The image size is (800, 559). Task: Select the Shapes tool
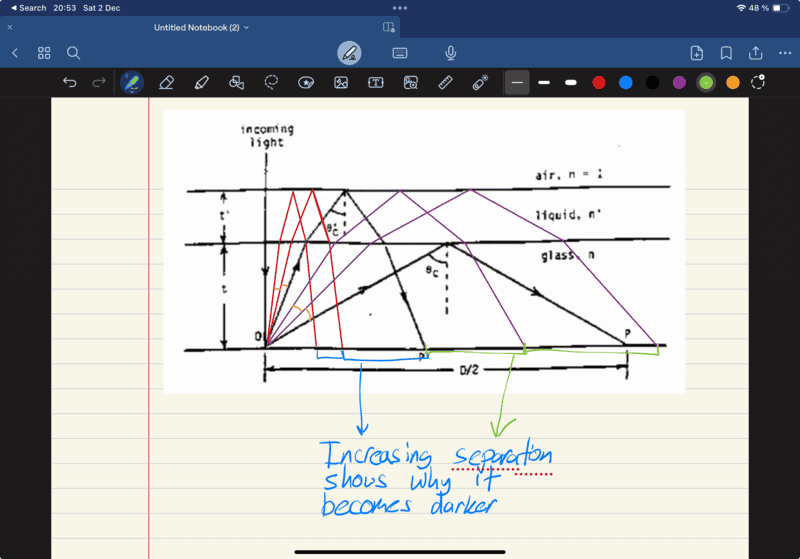(x=236, y=83)
